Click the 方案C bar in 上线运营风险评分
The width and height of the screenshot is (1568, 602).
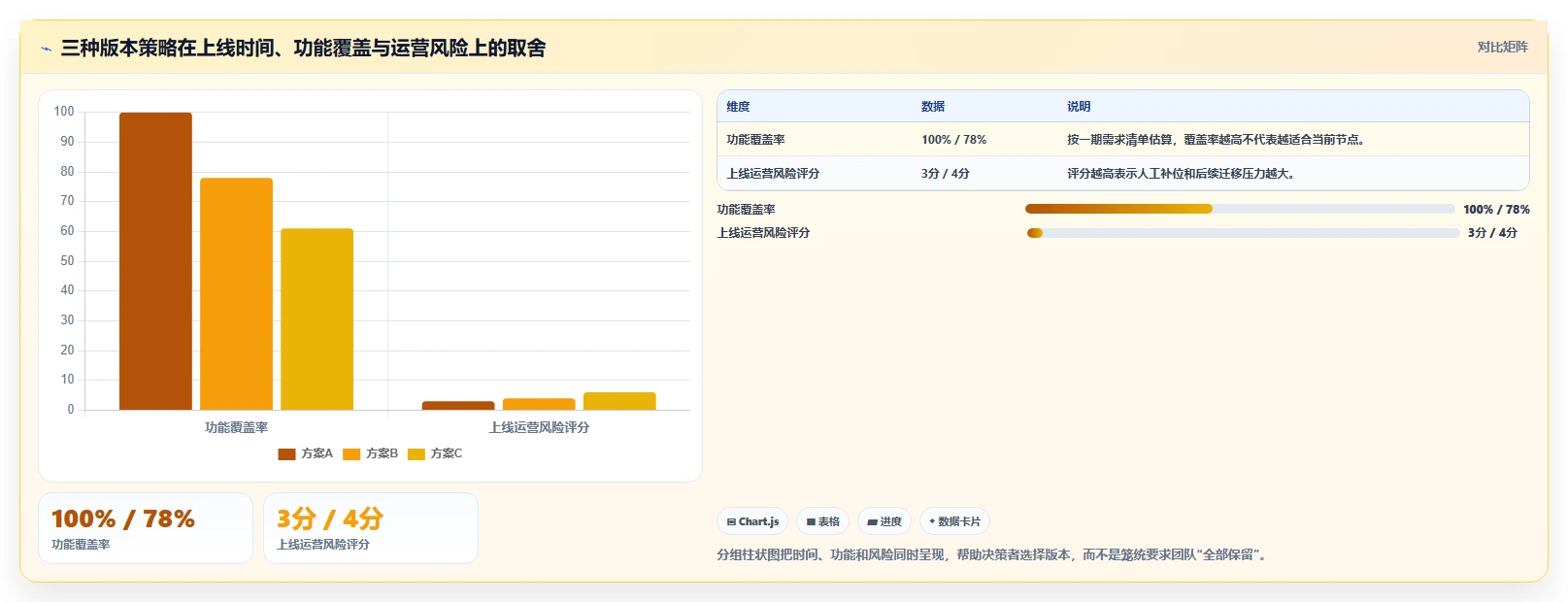click(x=619, y=401)
